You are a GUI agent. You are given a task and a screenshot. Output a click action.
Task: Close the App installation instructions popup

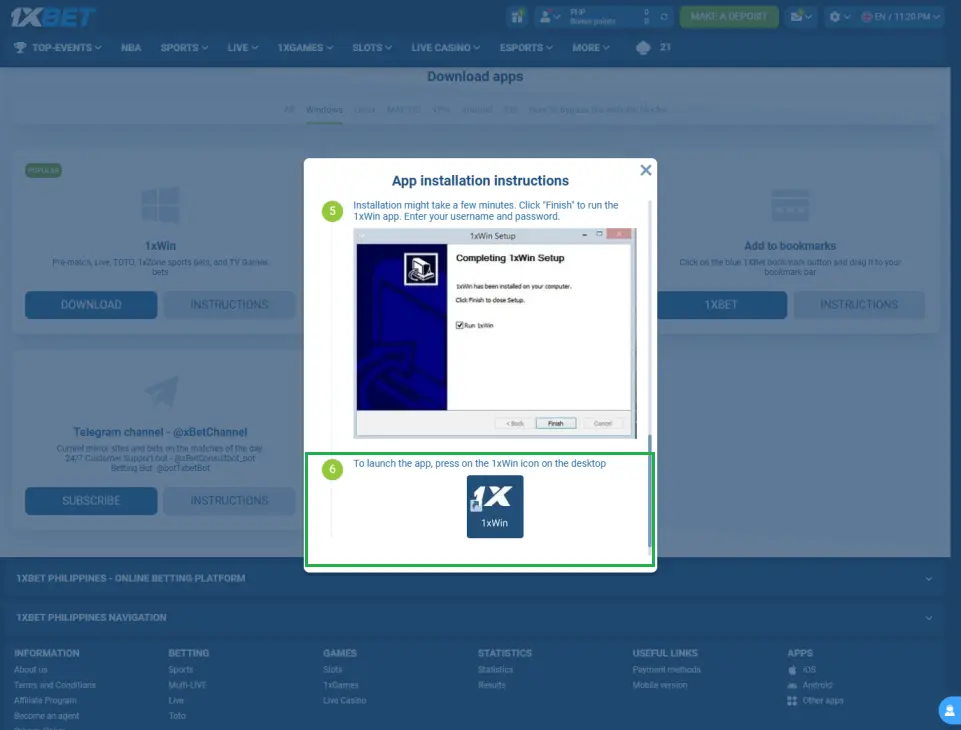(645, 169)
